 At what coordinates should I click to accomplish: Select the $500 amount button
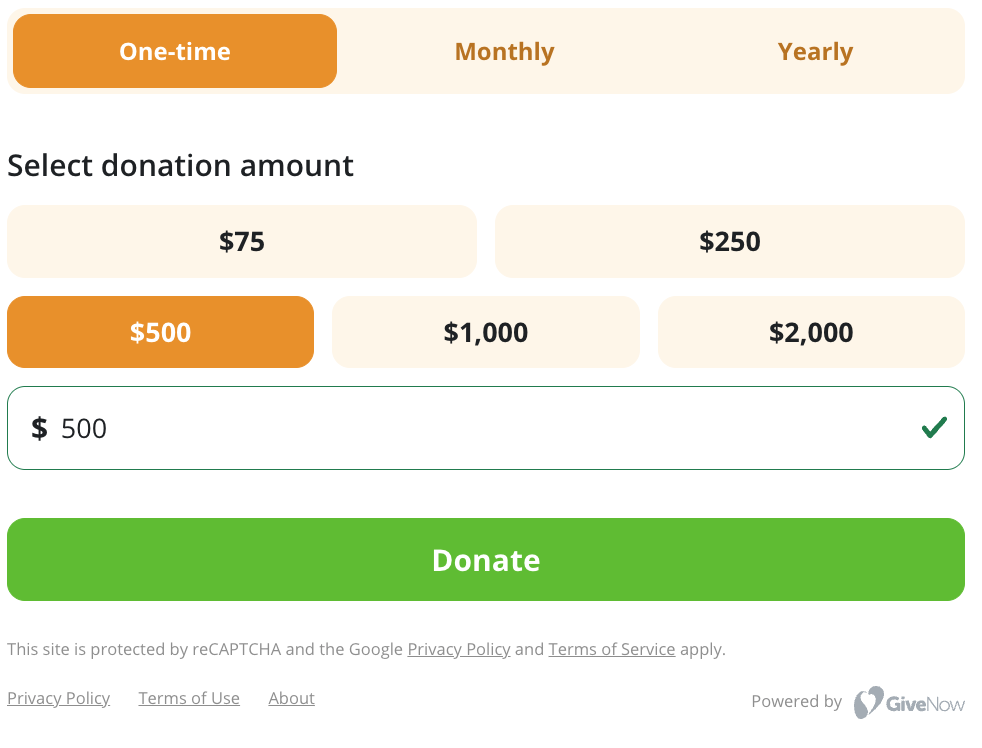(x=160, y=332)
